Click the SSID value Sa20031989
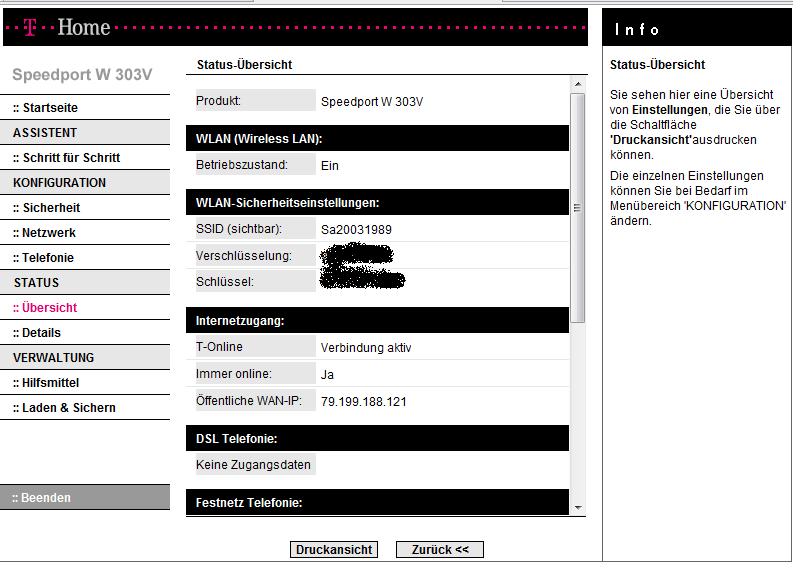Image resolution: width=800 pixels, height=571 pixels. click(x=356, y=230)
